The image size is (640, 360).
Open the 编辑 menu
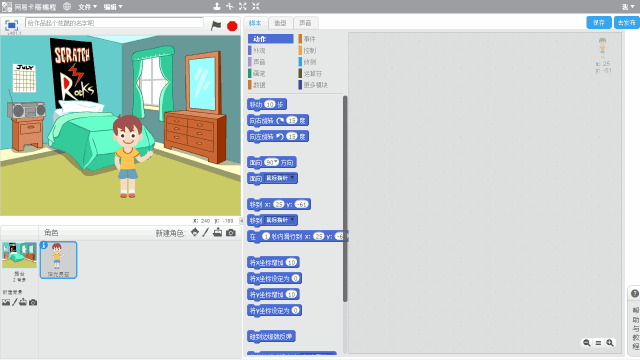pyautogui.click(x=113, y=7)
